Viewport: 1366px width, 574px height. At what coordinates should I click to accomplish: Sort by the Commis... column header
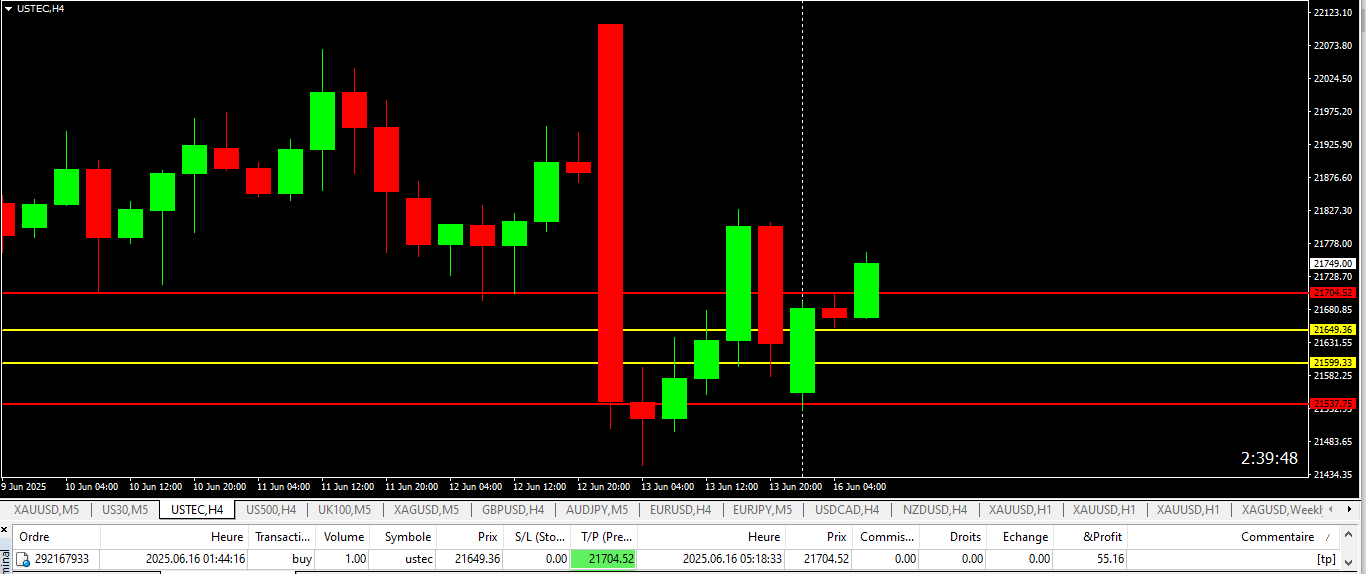tap(887, 537)
